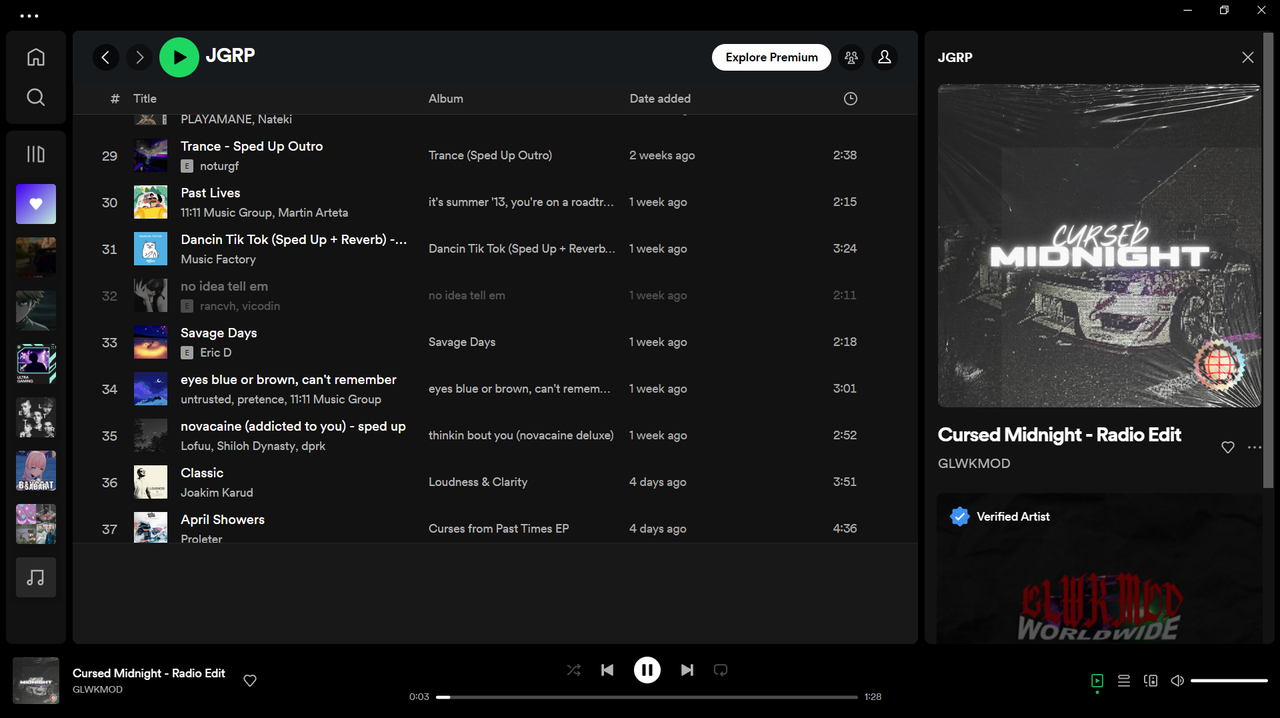This screenshot has height=718, width=1280.
Task: Open album Curses from Past Times EP
Action: [499, 529]
